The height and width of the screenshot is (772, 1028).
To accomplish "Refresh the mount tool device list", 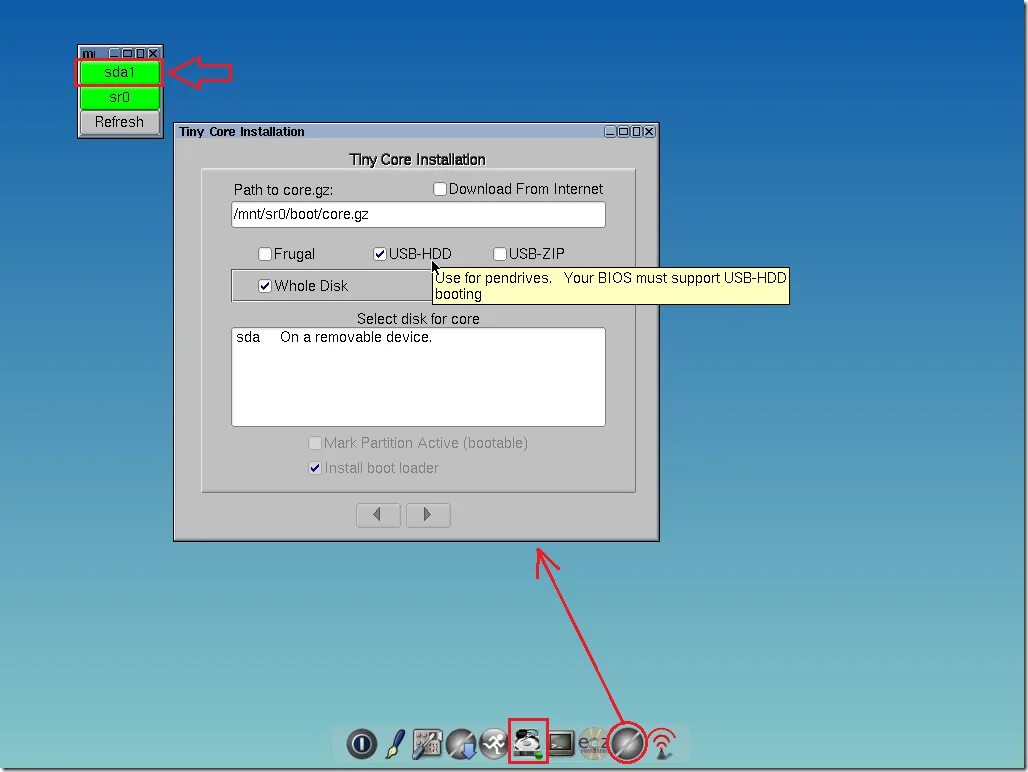I will pos(119,122).
